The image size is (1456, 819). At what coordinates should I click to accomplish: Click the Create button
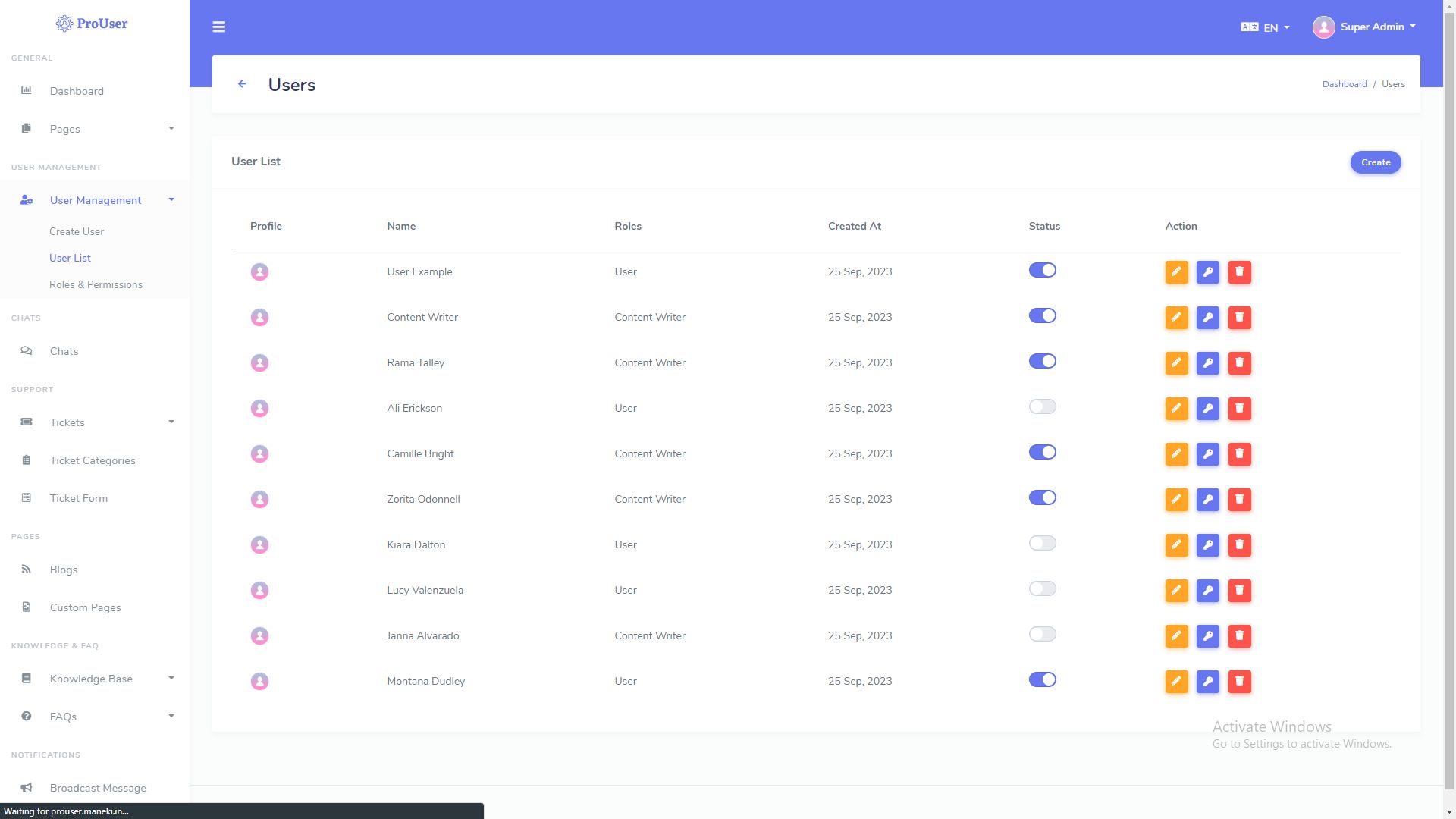click(x=1375, y=162)
